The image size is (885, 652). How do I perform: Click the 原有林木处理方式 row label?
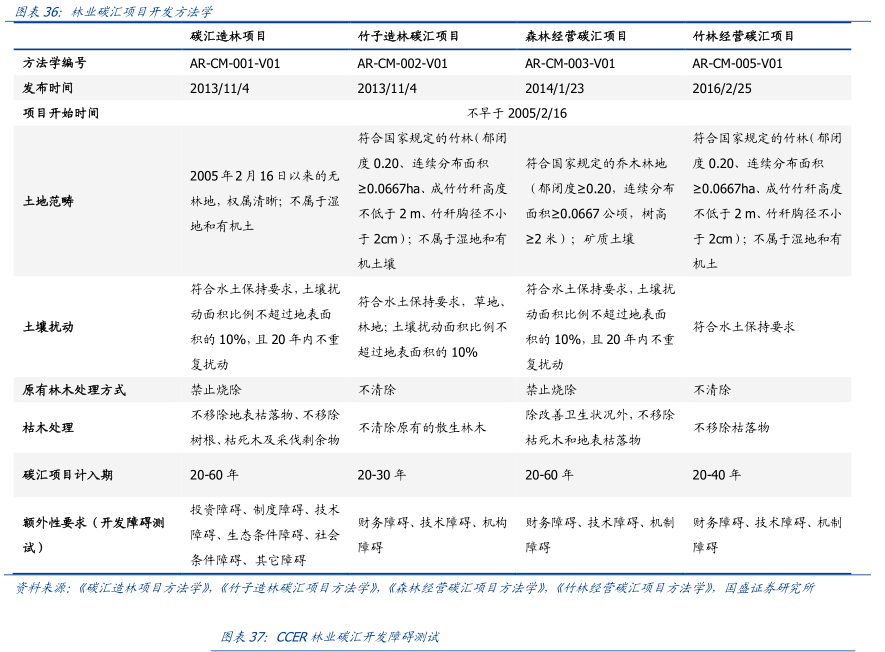click(x=74, y=390)
